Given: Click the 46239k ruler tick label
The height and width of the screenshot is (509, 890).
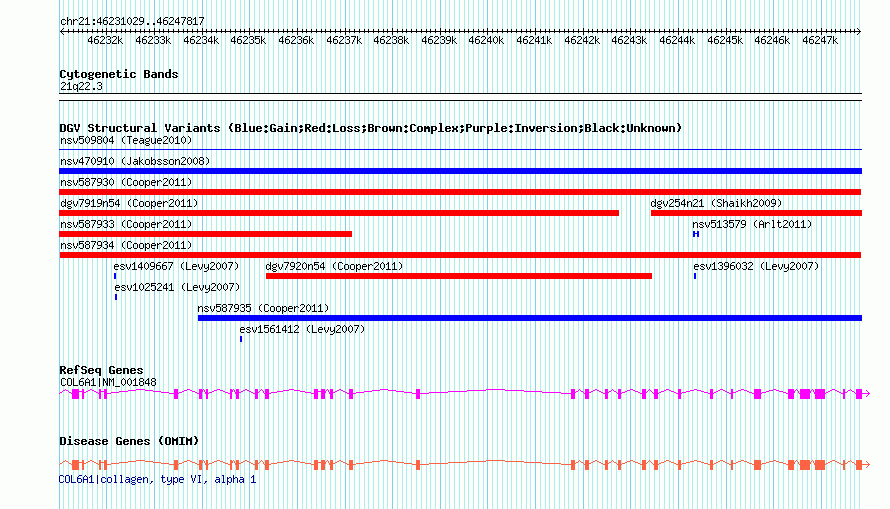Looking at the screenshot, I should pos(439,40).
